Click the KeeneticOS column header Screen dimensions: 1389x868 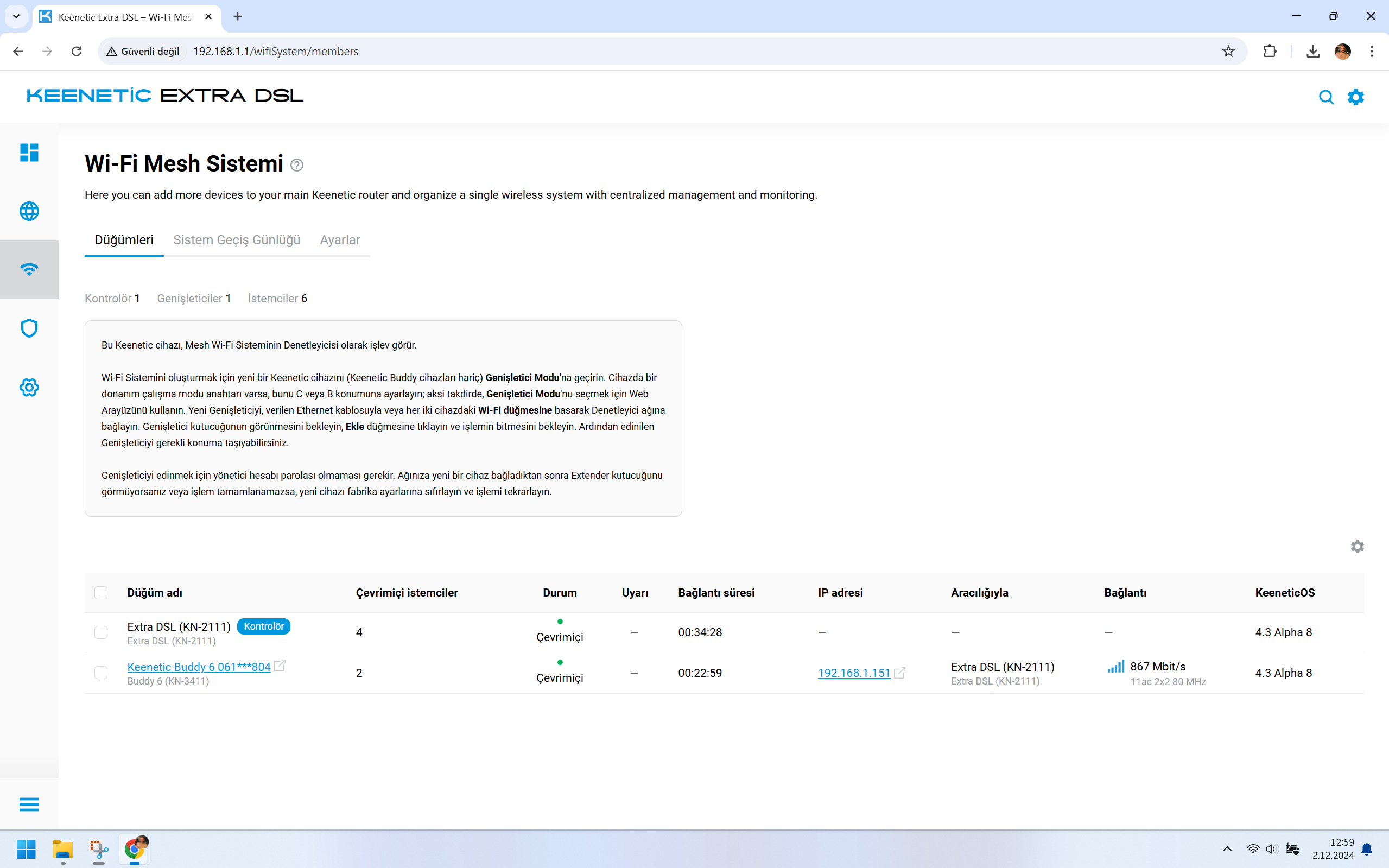[1285, 592]
